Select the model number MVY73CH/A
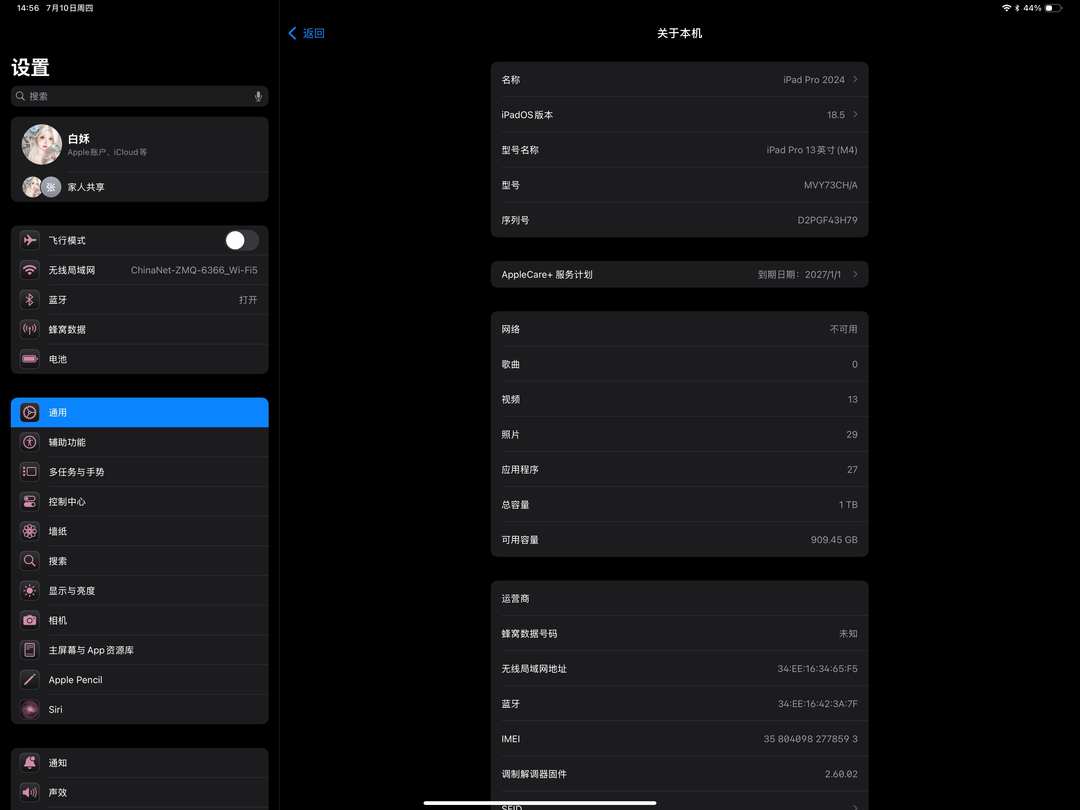Image resolution: width=1080 pixels, height=810 pixels. (830, 185)
